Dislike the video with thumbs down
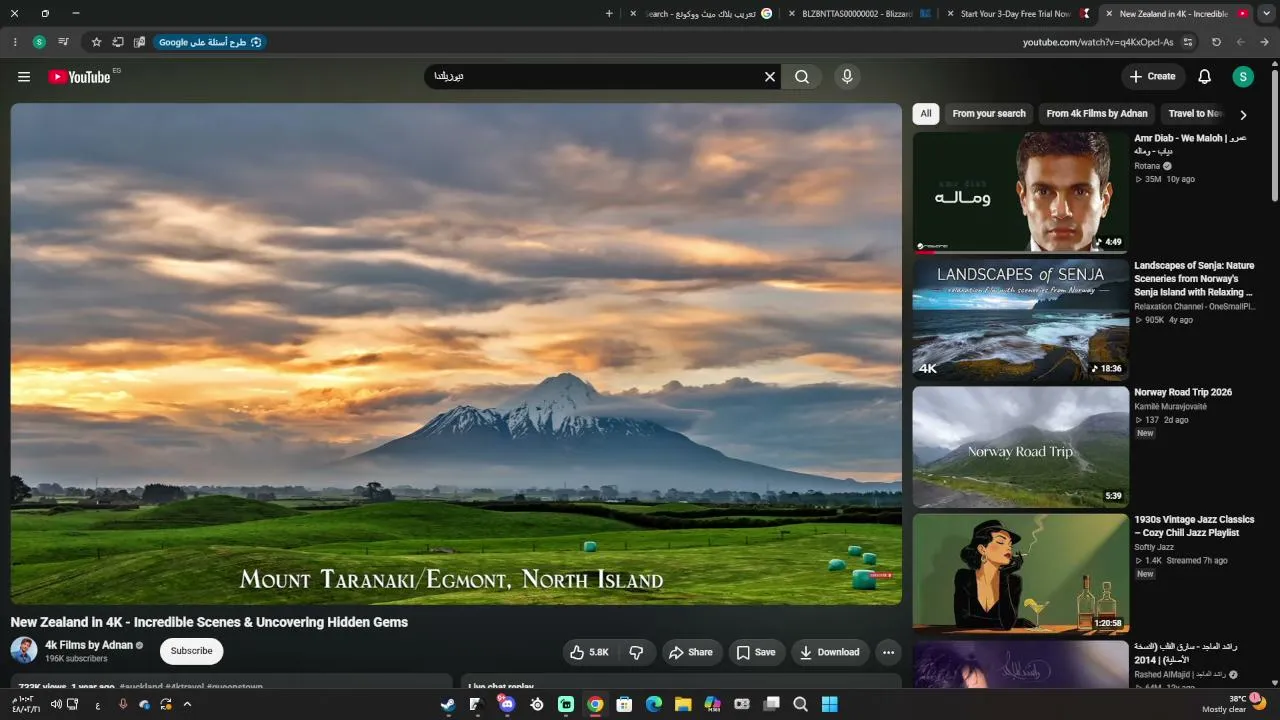 (x=636, y=652)
